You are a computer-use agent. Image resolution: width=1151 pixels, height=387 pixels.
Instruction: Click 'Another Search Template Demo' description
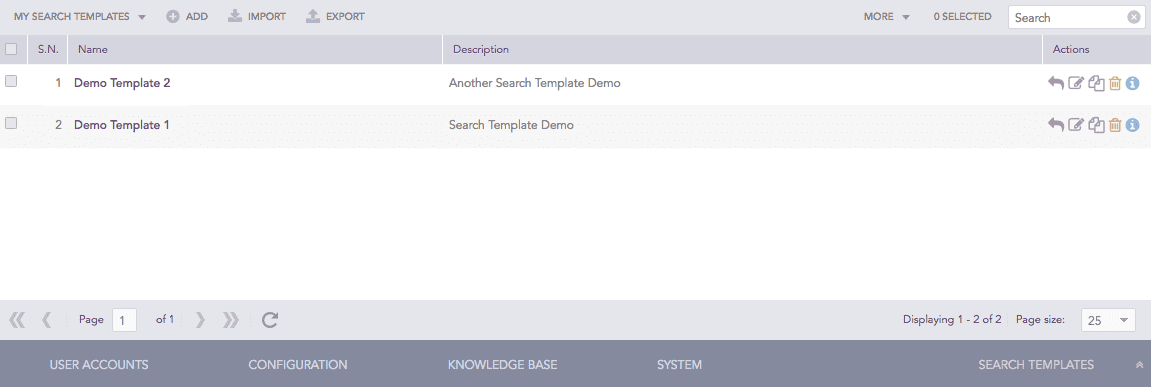click(x=534, y=83)
